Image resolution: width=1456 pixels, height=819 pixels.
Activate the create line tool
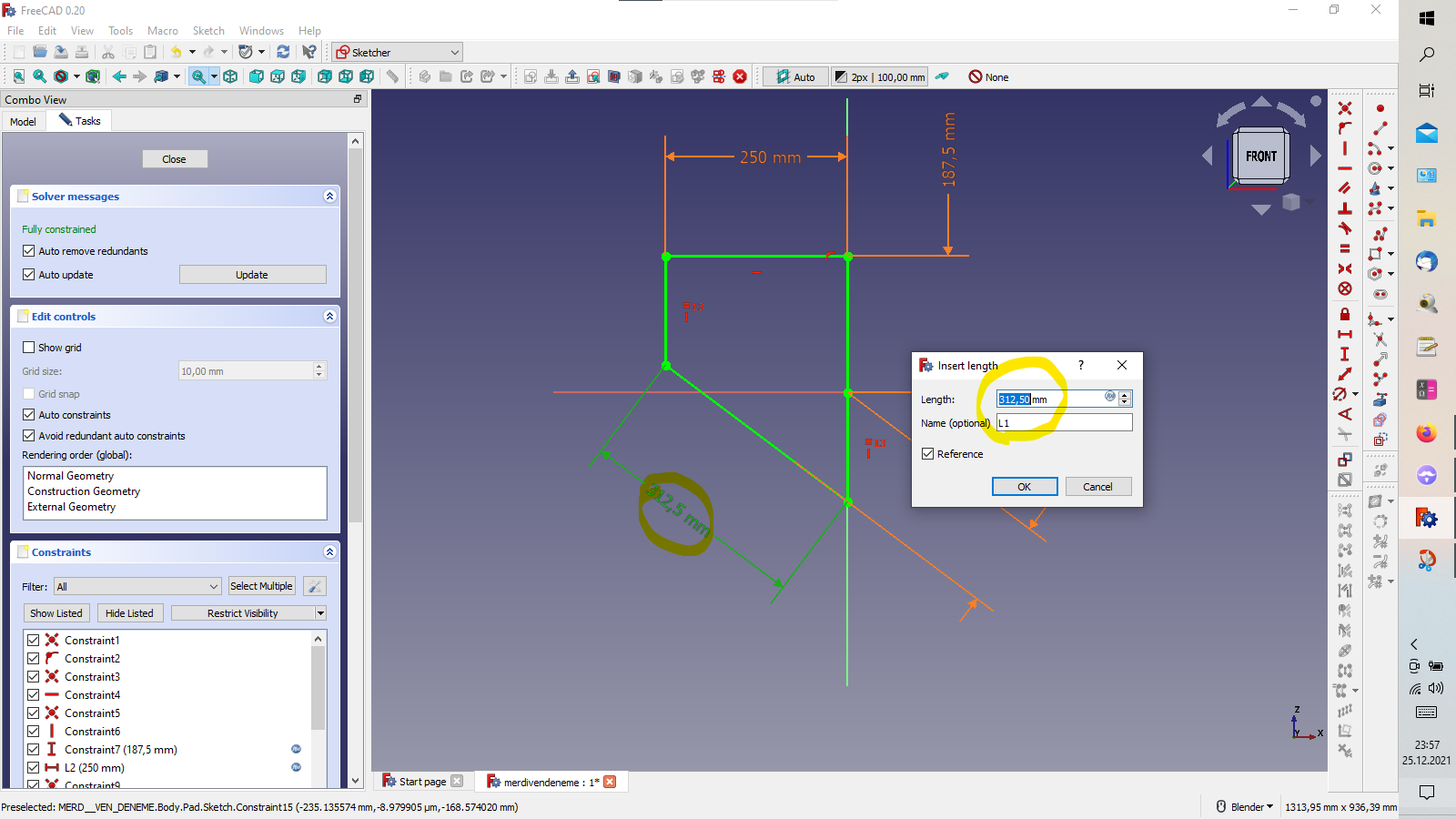(x=1380, y=128)
